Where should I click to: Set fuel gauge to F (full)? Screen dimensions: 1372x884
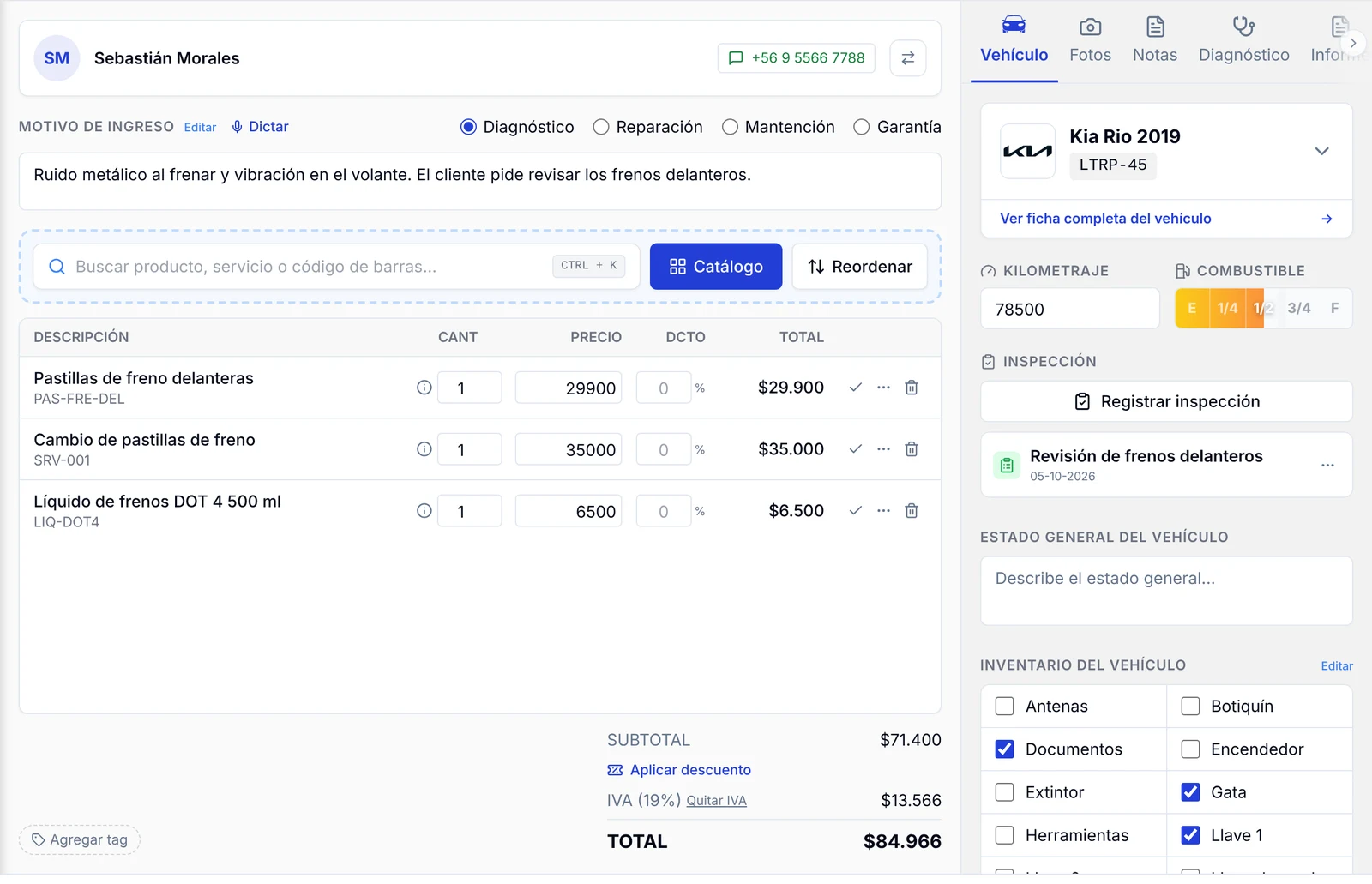click(x=1334, y=309)
